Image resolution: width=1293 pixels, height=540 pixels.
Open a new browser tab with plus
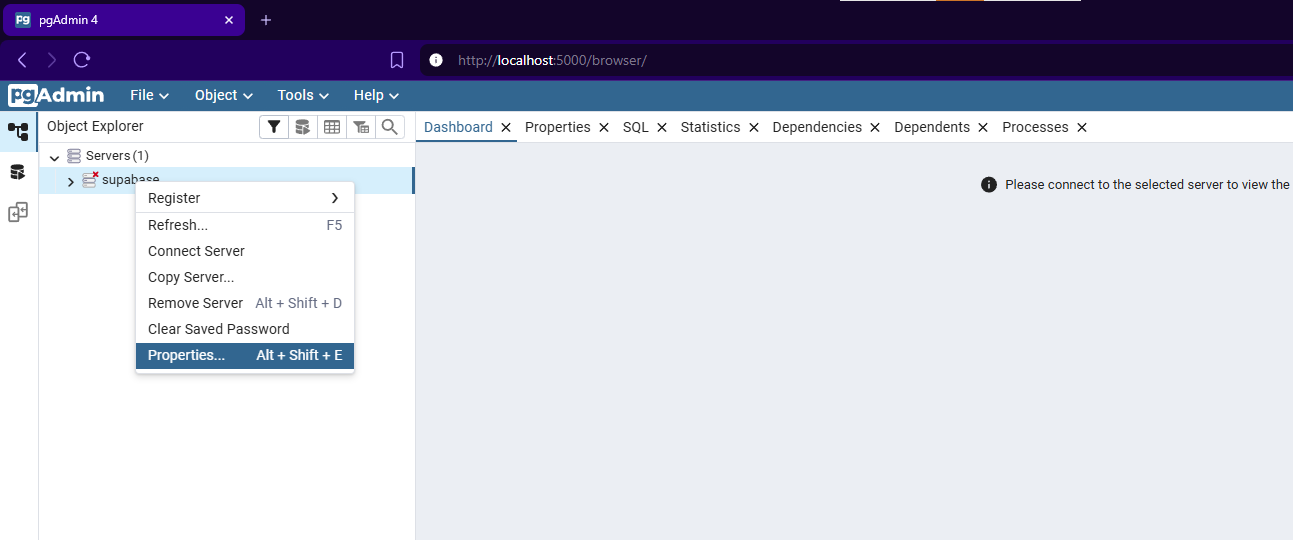[266, 20]
